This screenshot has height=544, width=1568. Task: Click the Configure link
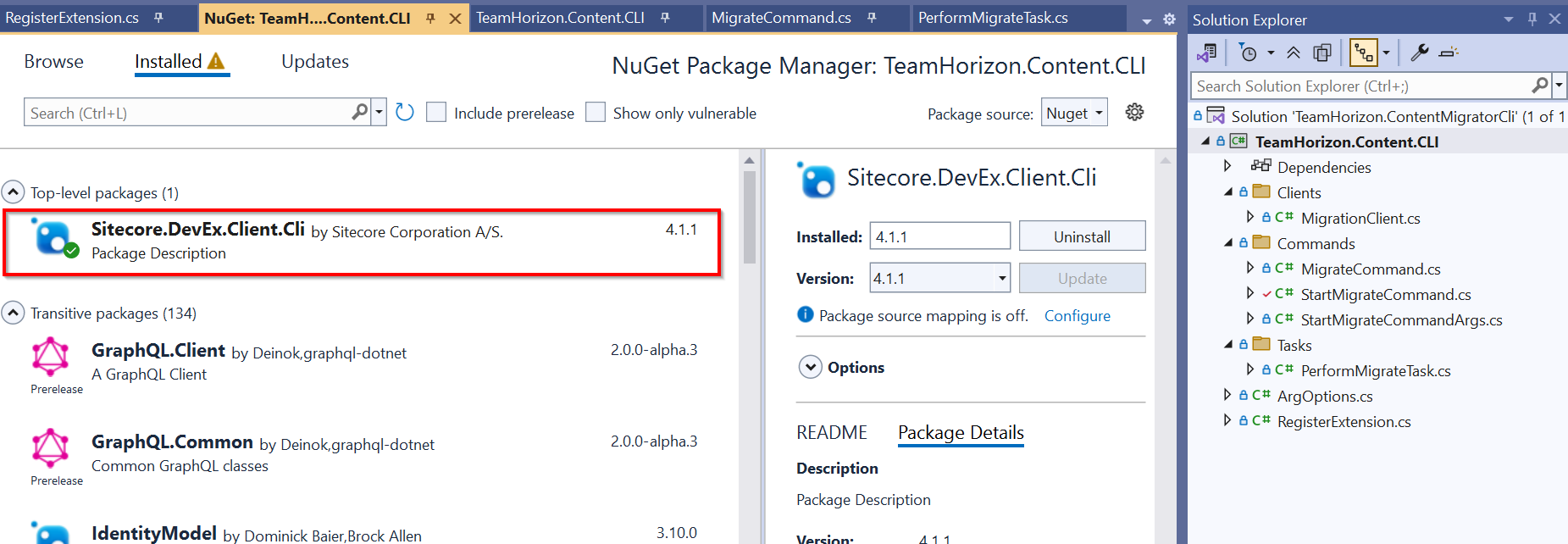point(1077,316)
